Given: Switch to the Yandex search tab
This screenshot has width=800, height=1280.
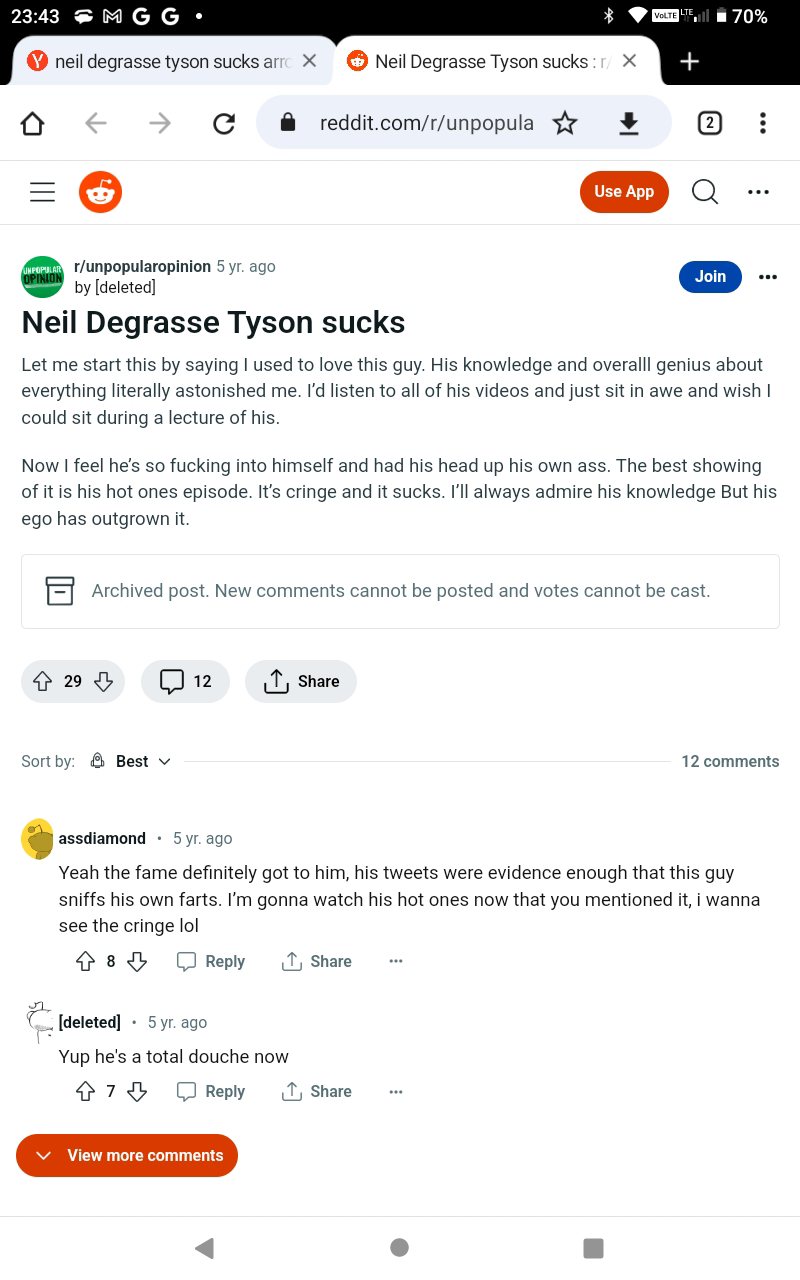Looking at the screenshot, I should (171, 61).
